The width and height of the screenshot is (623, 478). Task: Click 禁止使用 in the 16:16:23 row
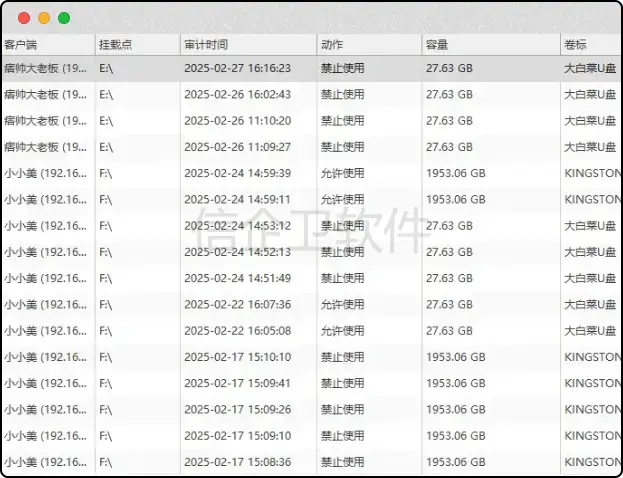point(342,68)
